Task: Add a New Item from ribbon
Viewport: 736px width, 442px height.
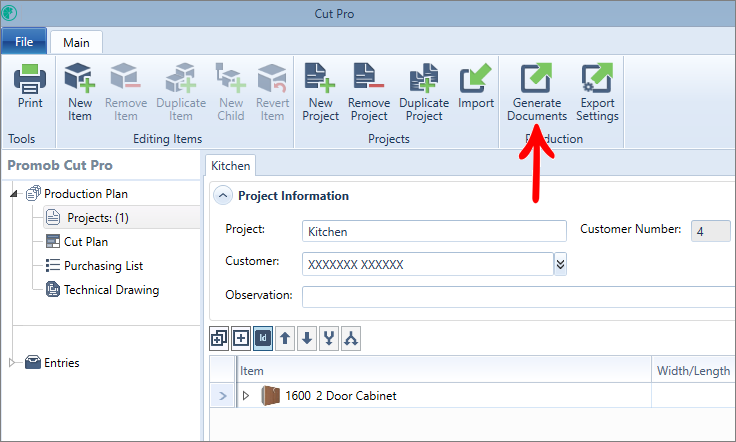Action: coord(80,92)
